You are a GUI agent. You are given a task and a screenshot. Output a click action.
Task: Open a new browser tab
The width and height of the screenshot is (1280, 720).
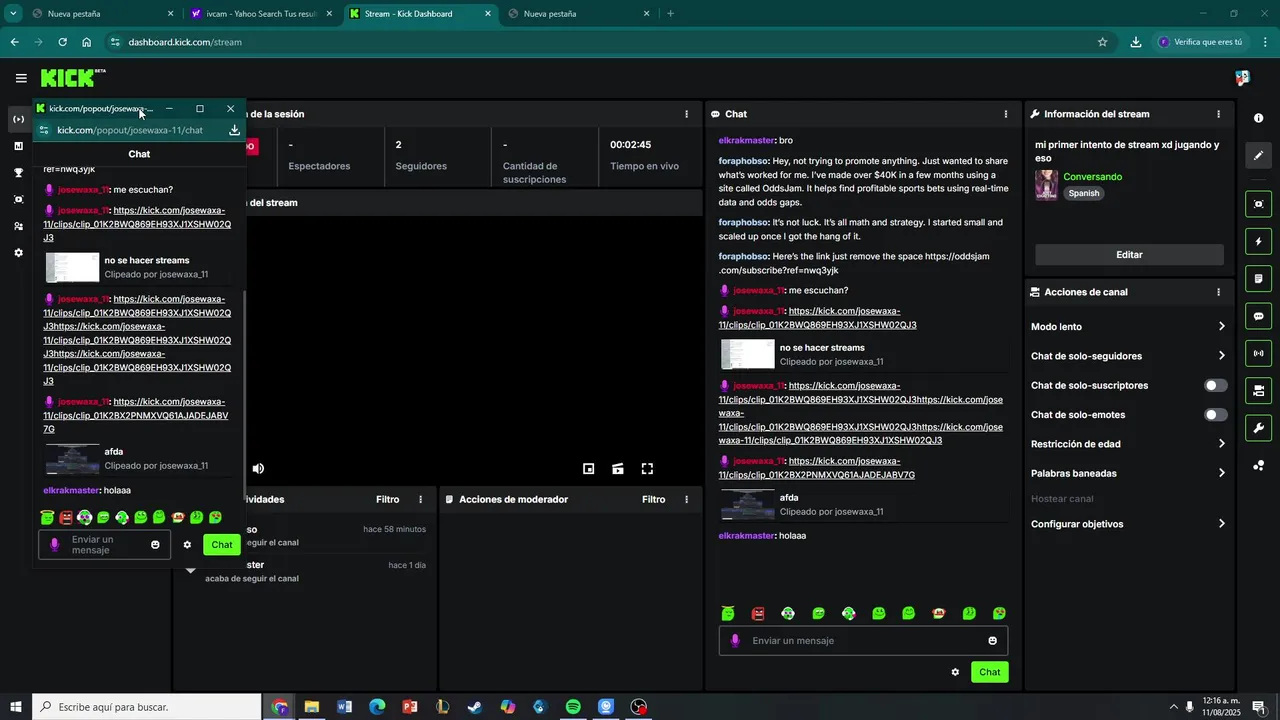[x=670, y=14]
